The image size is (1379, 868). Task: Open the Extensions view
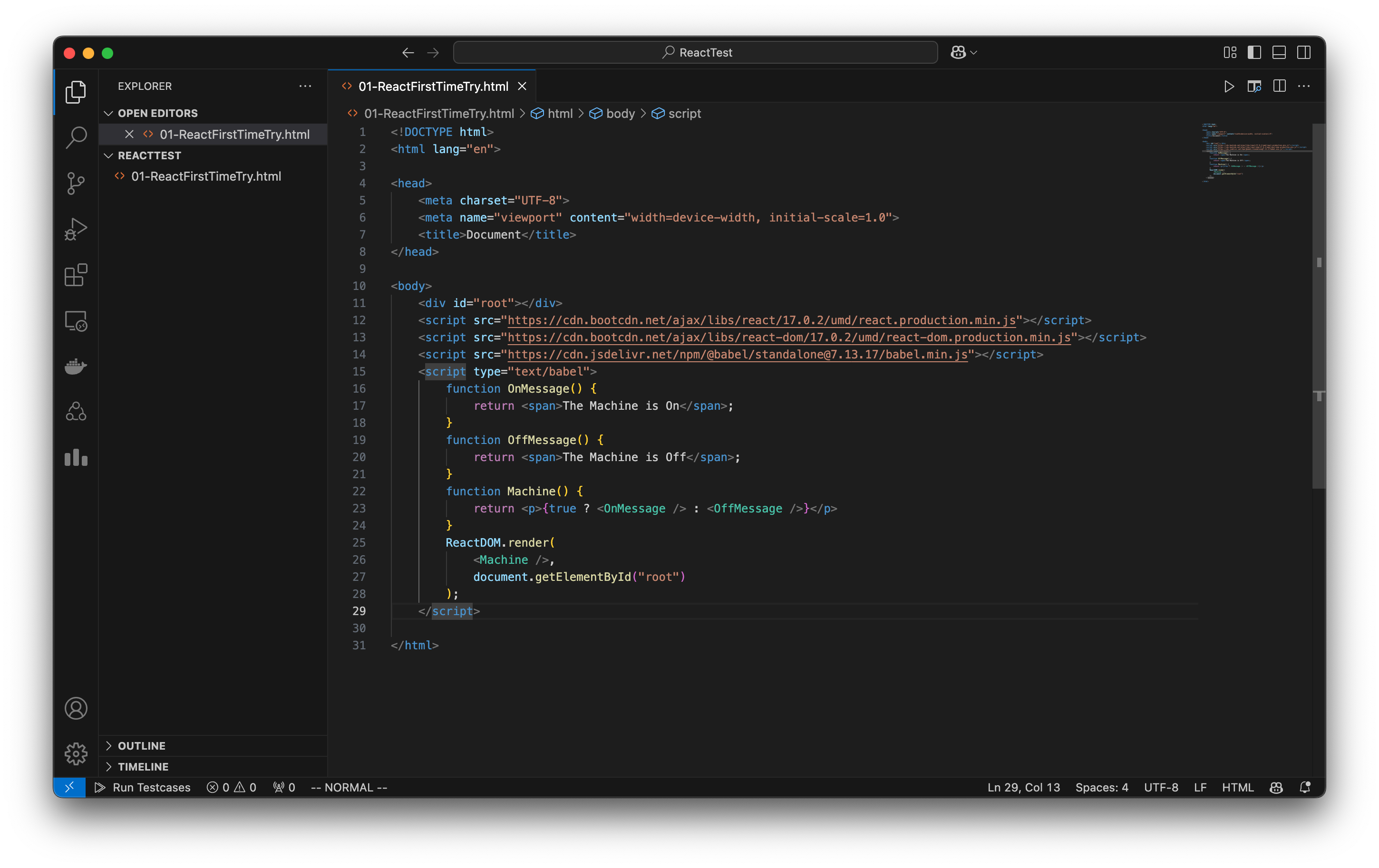[76, 275]
